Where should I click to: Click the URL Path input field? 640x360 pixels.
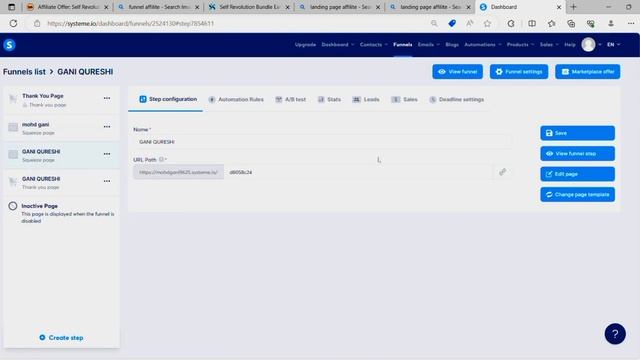point(359,172)
